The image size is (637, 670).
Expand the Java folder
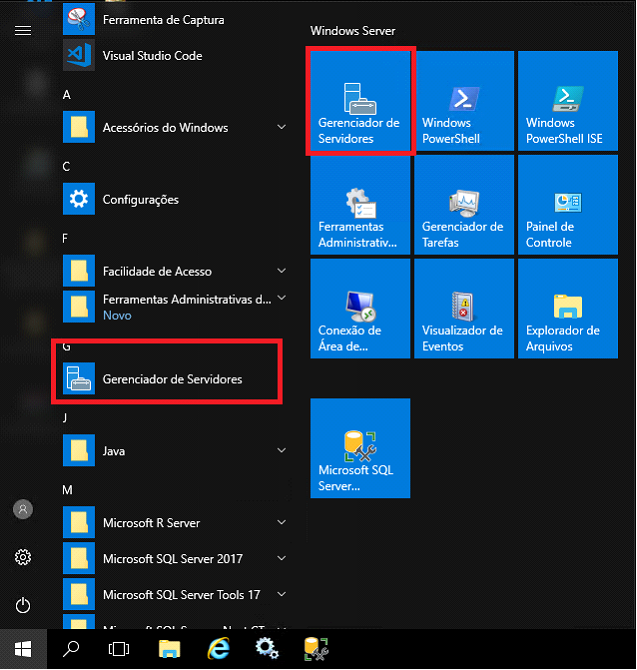coord(282,450)
